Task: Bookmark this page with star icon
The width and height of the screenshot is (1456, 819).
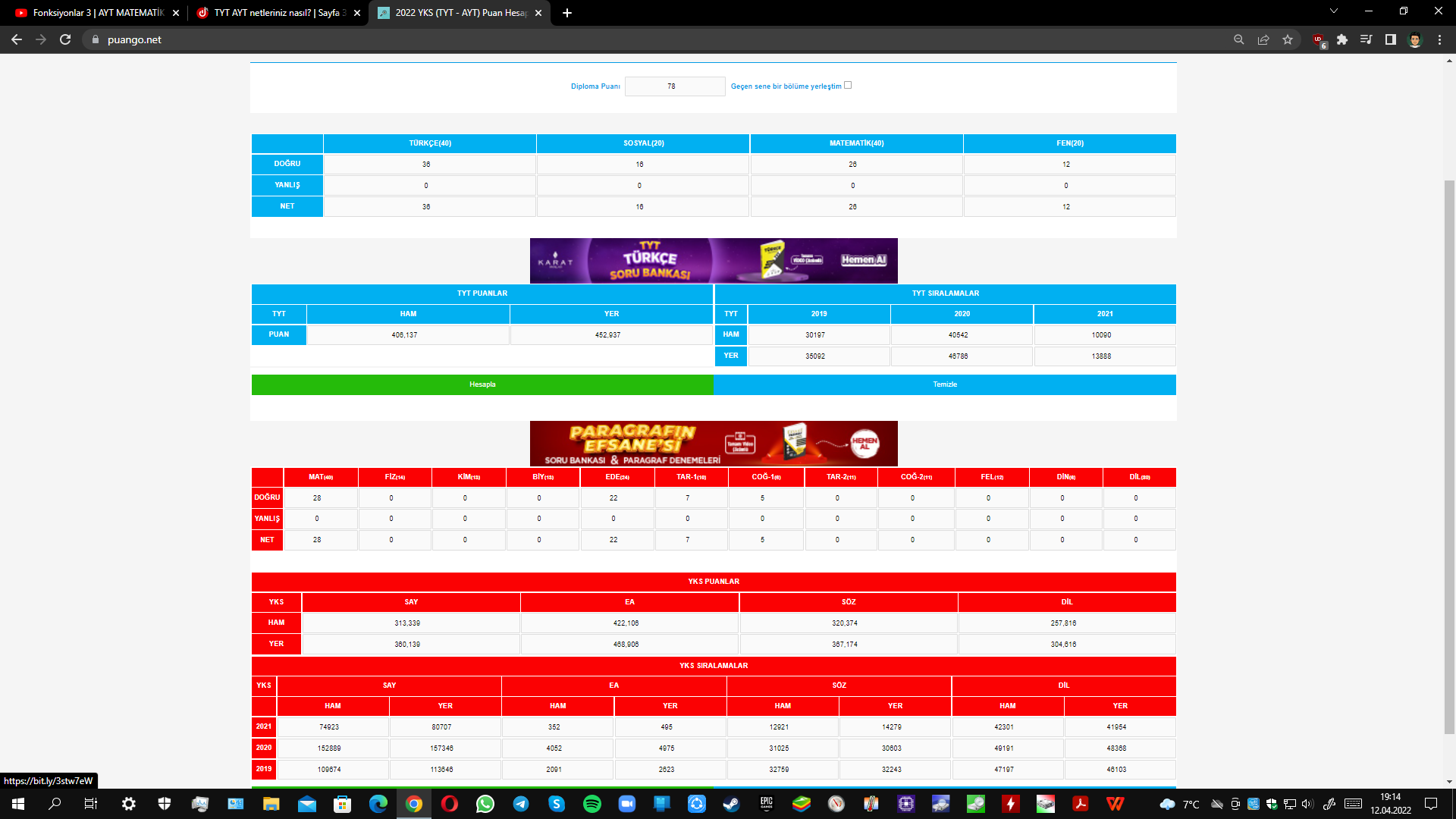Action: pos(1288,39)
